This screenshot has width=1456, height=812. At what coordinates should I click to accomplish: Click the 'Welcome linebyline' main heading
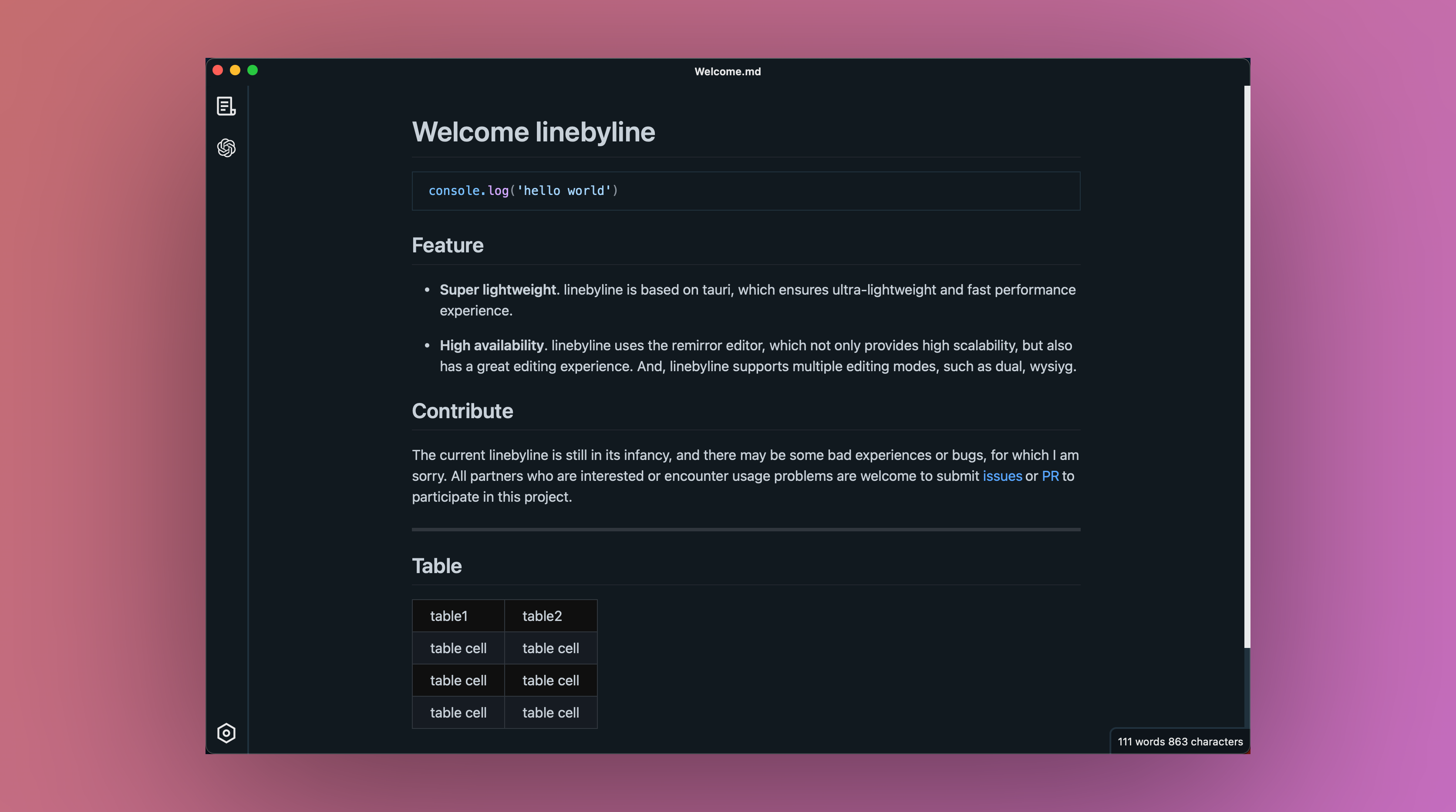tap(533, 132)
